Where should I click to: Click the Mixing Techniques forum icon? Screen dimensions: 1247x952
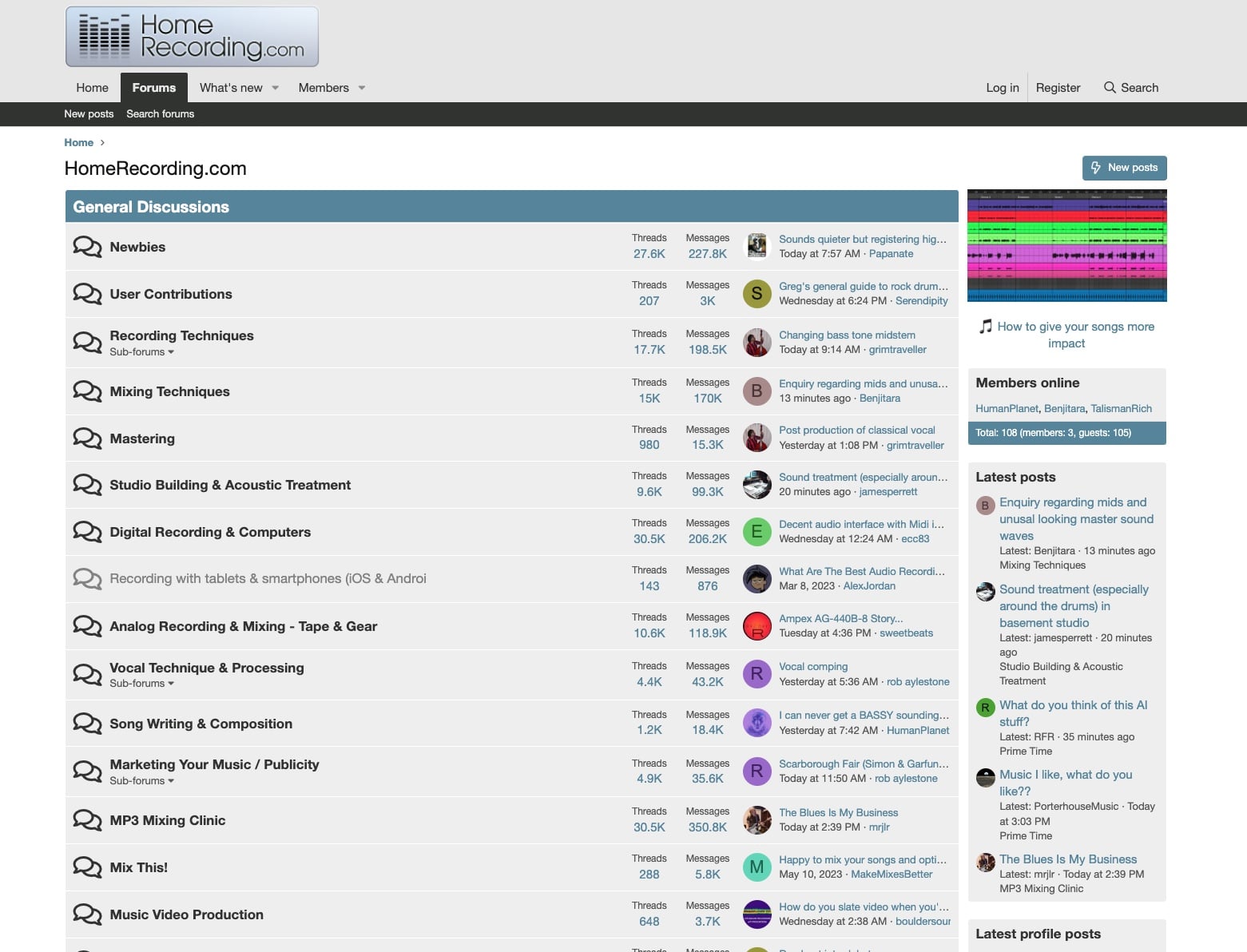point(87,391)
